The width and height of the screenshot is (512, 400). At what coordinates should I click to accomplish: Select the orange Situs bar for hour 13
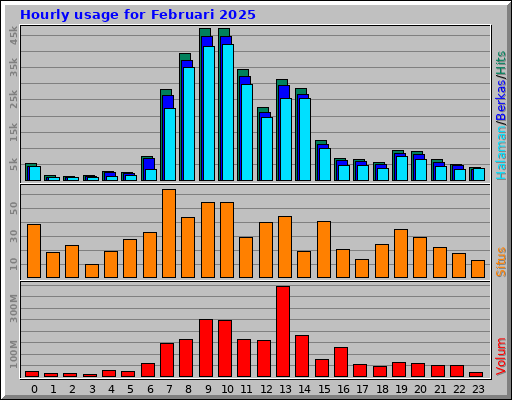click(x=285, y=247)
